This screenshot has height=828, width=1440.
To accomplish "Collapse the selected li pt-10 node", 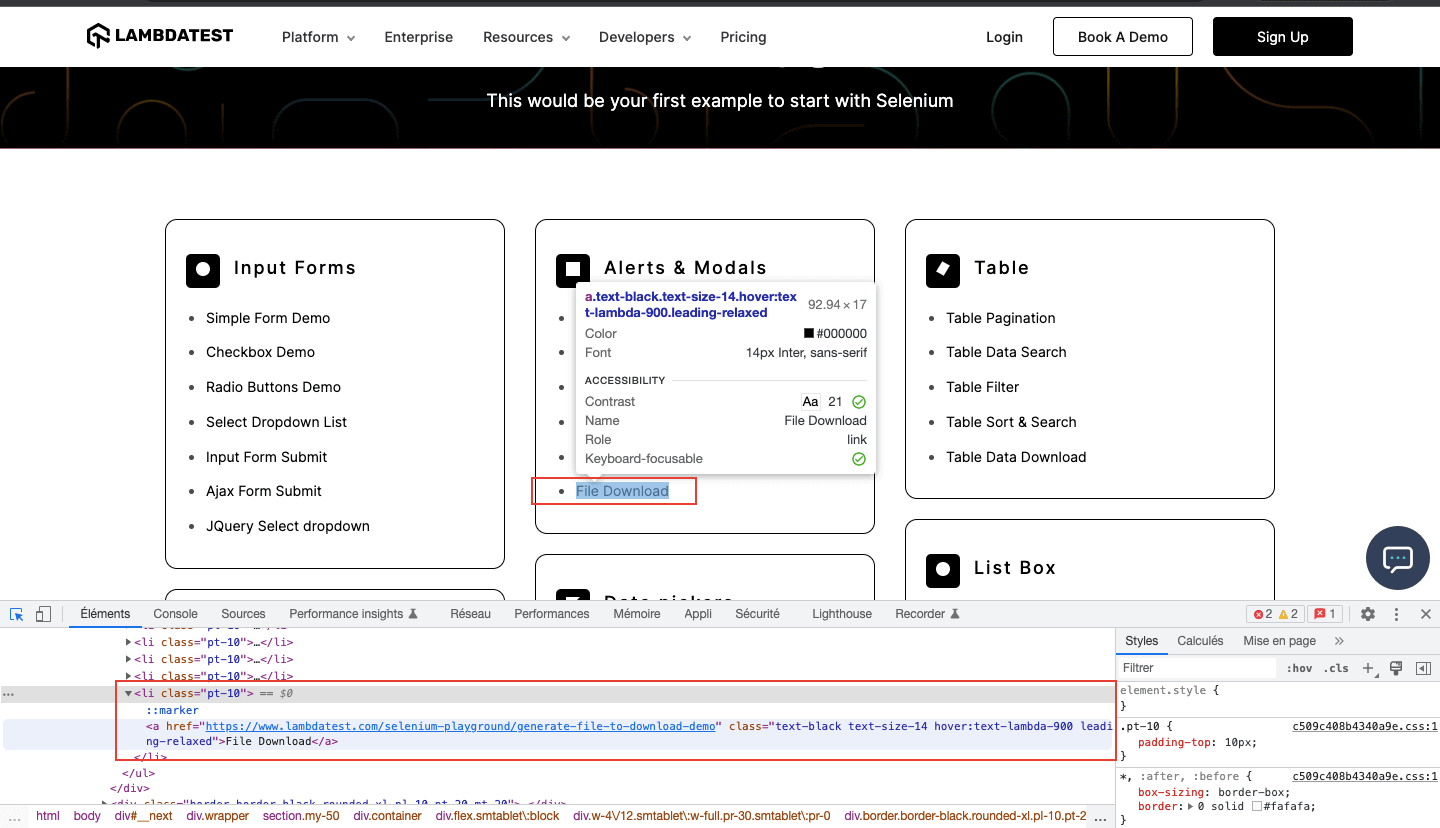I will click(128, 693).
